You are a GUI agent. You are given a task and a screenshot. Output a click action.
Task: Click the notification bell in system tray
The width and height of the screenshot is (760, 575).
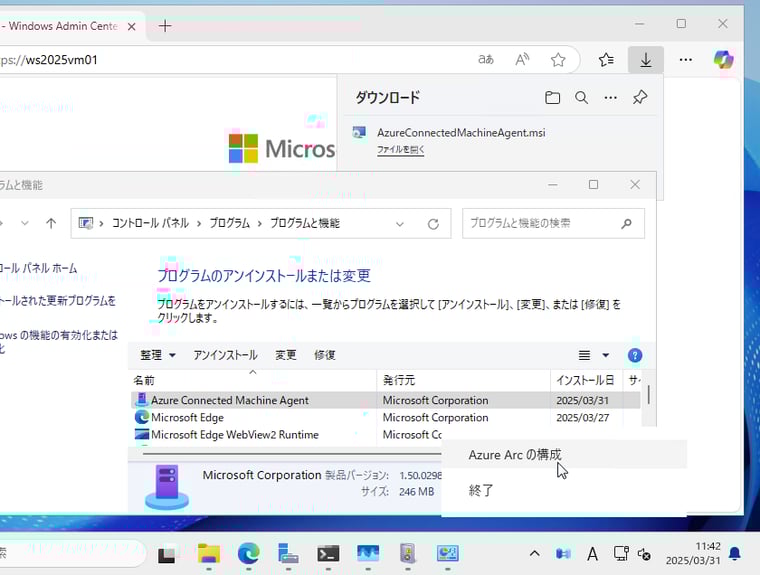pos(735,553)
